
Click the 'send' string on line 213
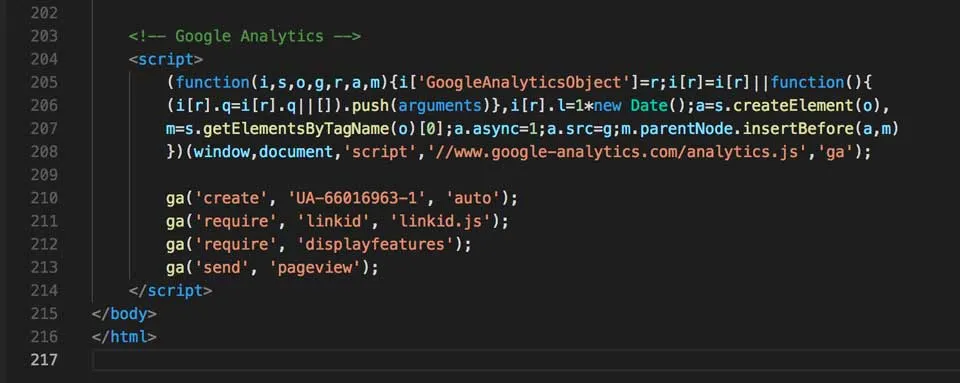tap(222, 267)
